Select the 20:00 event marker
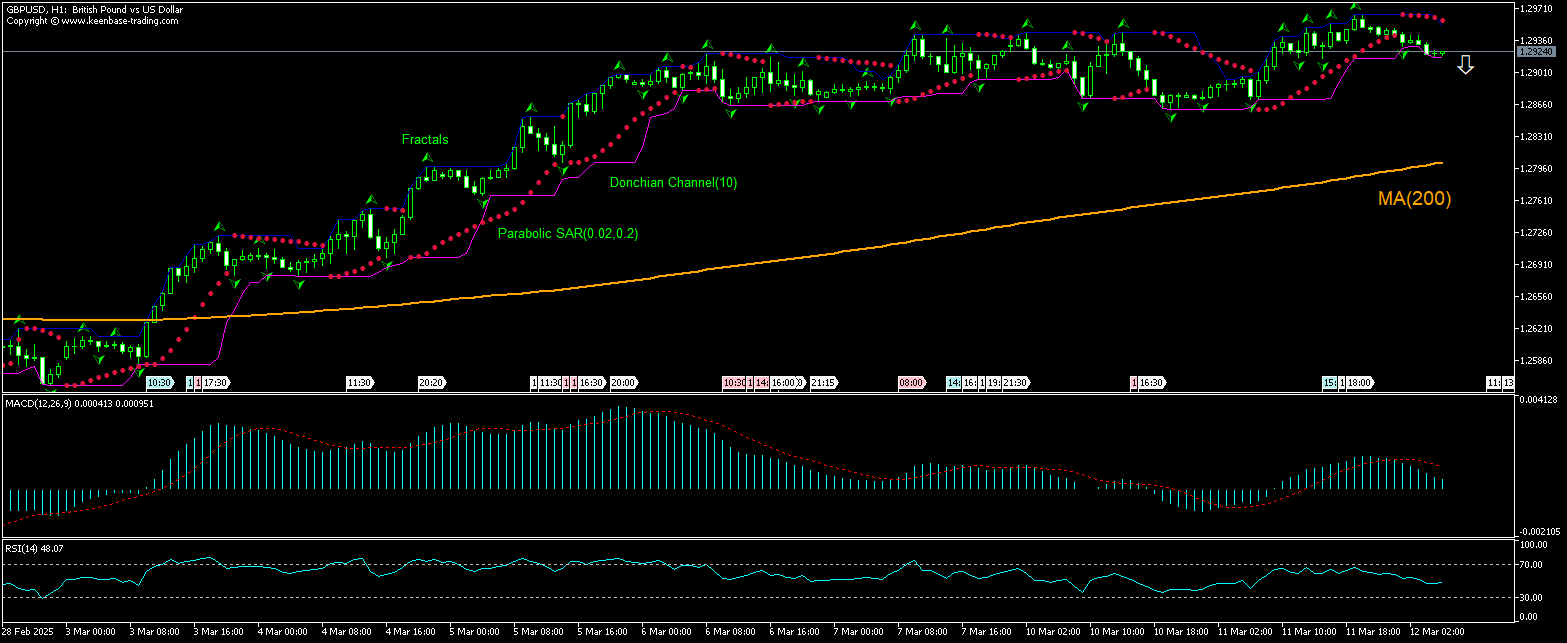Viewport: 1567px width, 643px height. point(622,383)
